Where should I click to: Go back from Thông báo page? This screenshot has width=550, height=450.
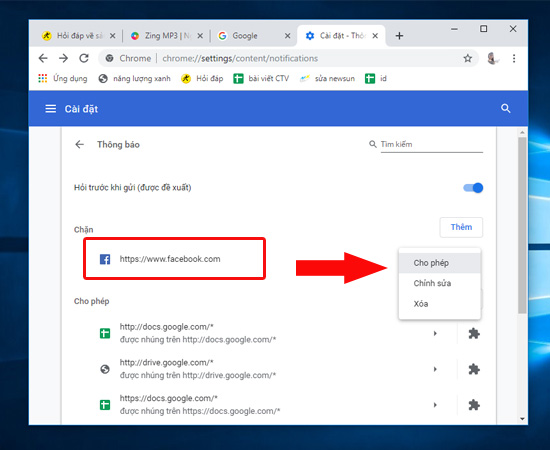[80, 145]
